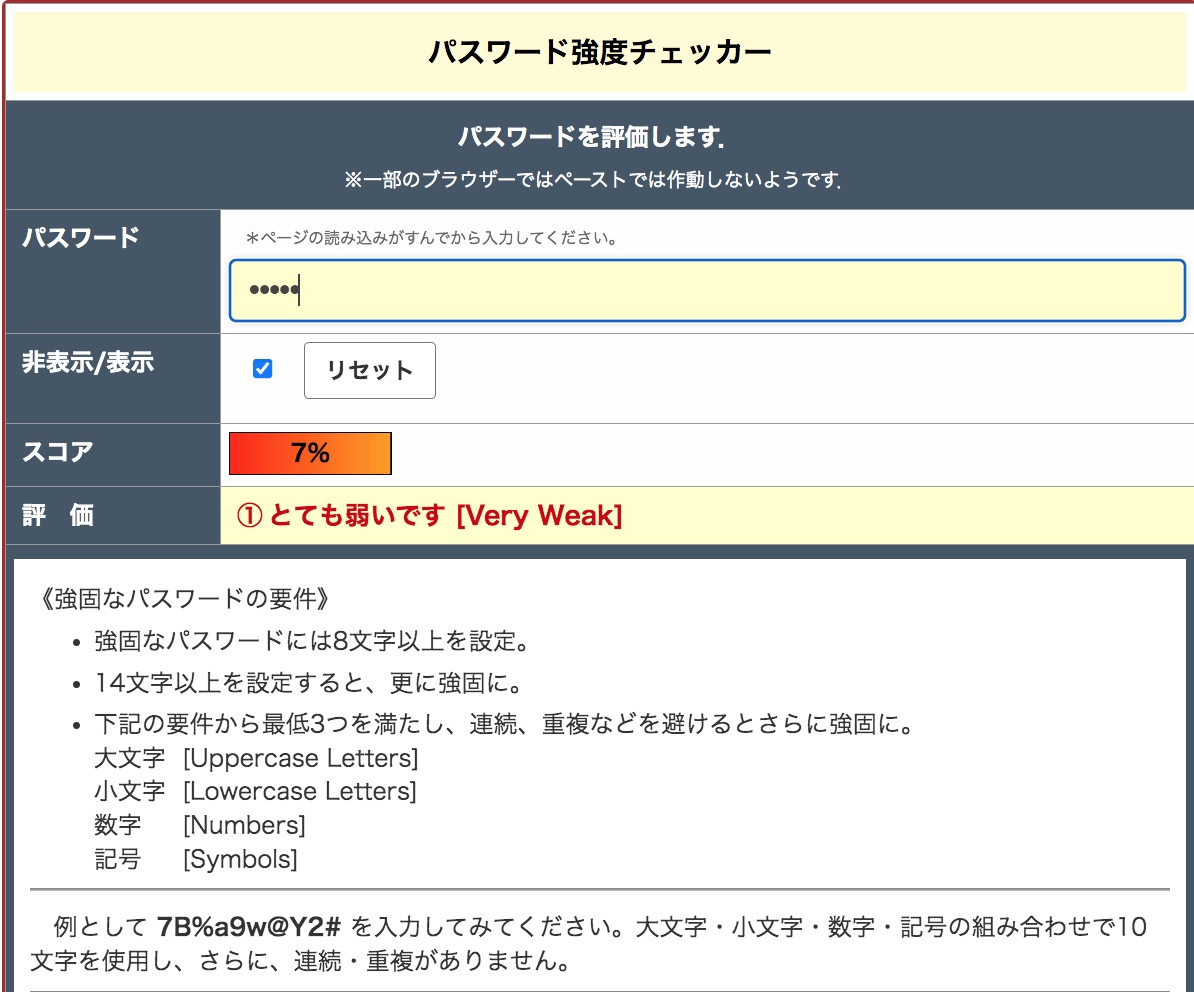This screenshot has height=992, width=1194.
Task: Click the example password 7B%a9w@Y2#
Action: 250,926
